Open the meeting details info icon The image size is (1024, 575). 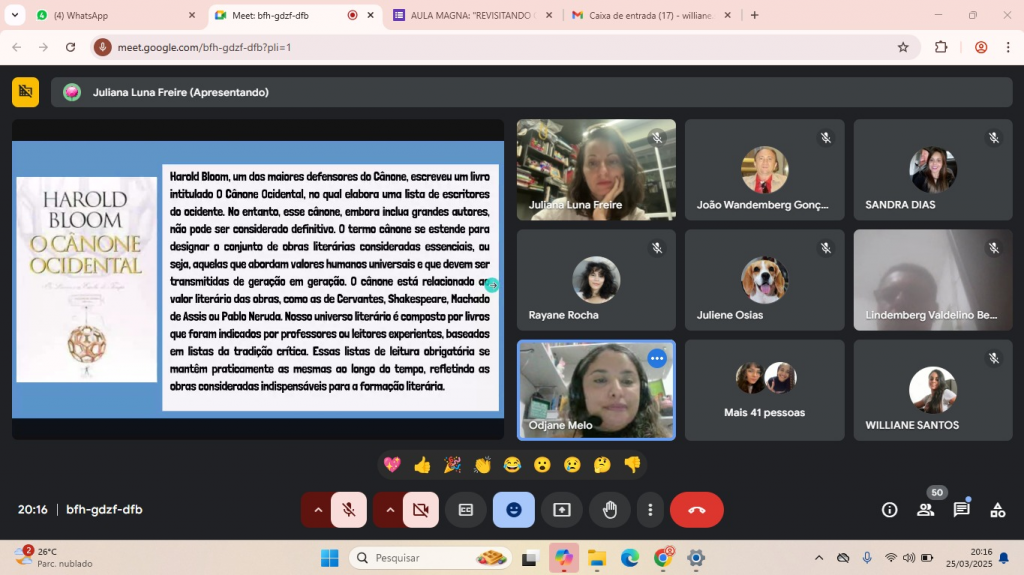tap(889, 510)
